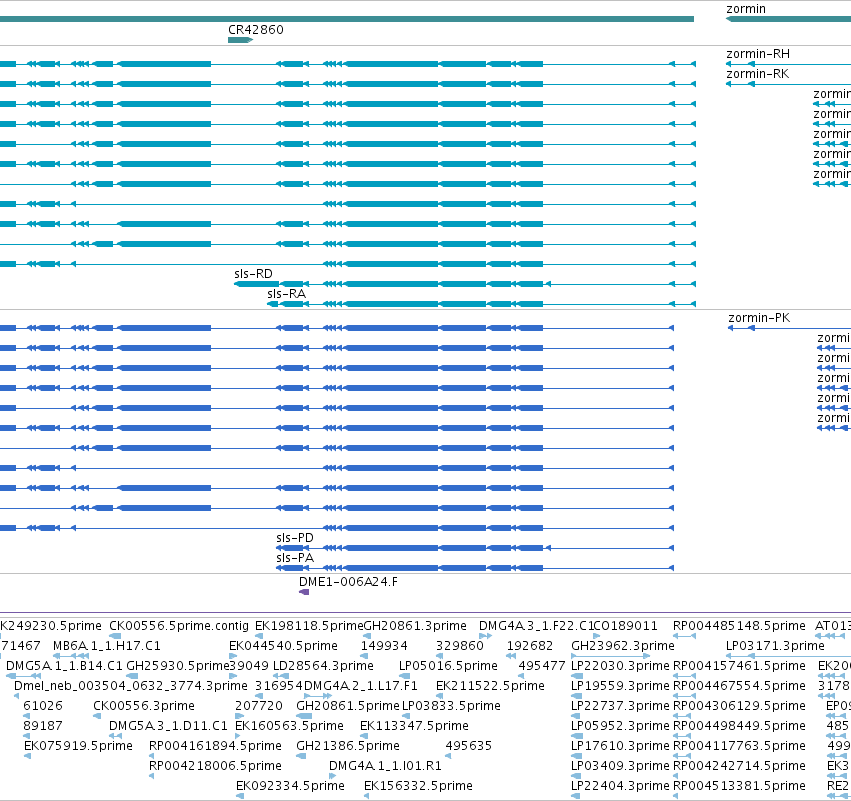Select the 329860 feature label

460,646
